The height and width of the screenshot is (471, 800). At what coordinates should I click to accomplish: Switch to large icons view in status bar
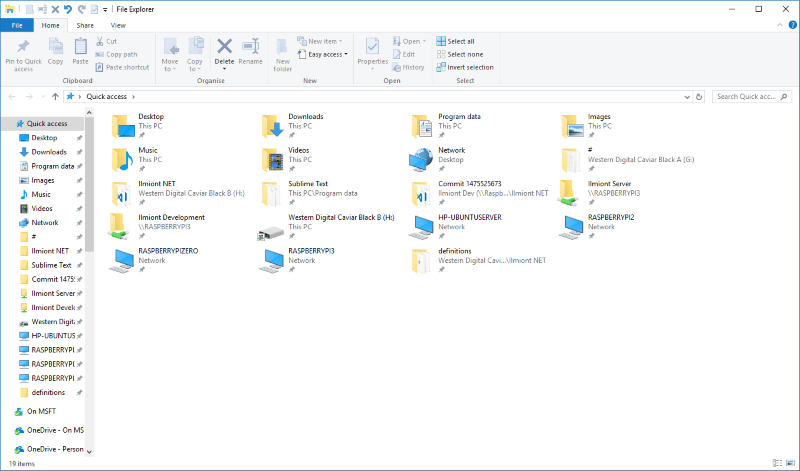(790, 464)
